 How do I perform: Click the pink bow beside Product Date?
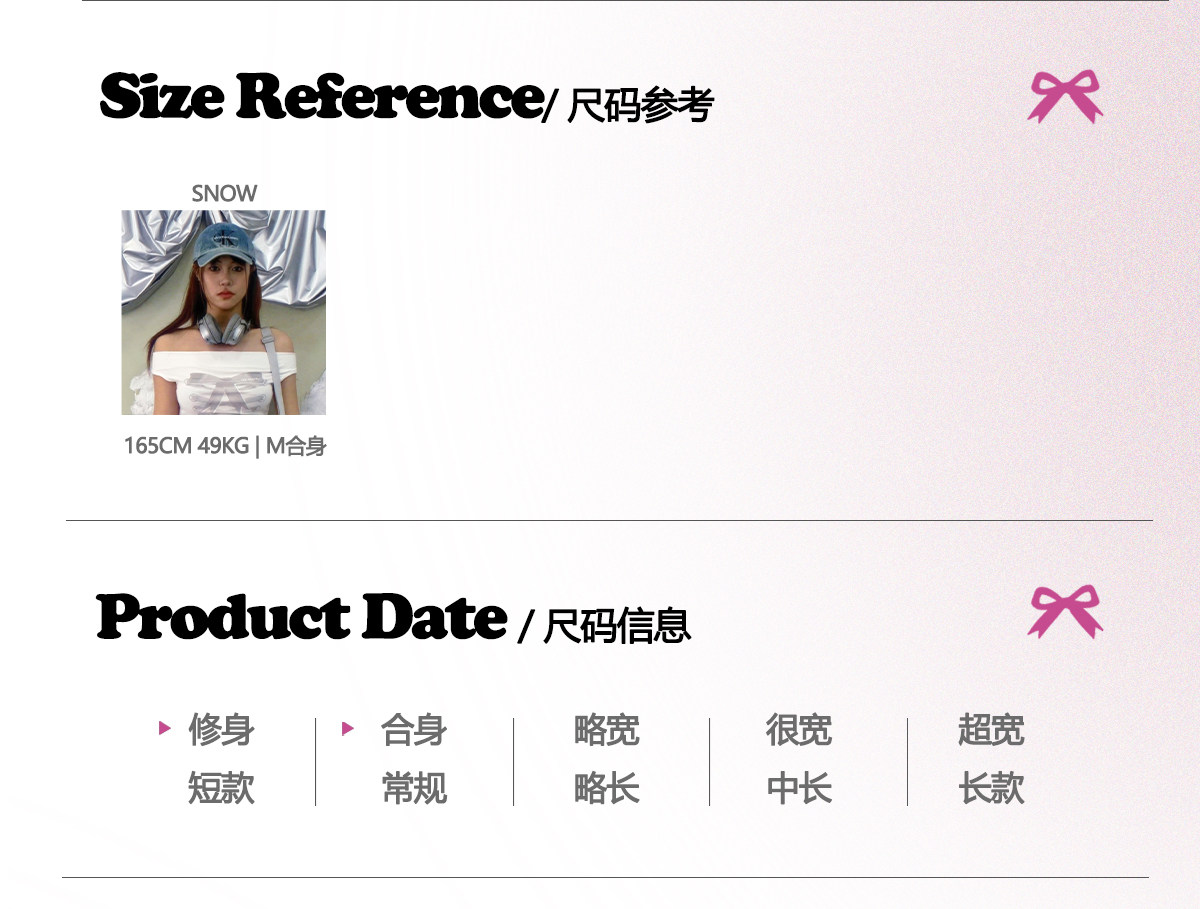click(1065, 612)
